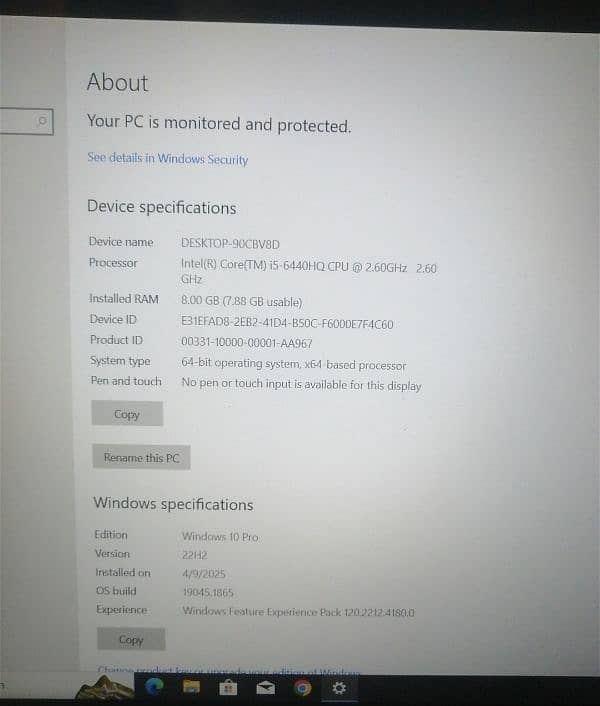Viewport: 600px width, 706px height.
Task: Click the About page heading
Action: point(117,82)
